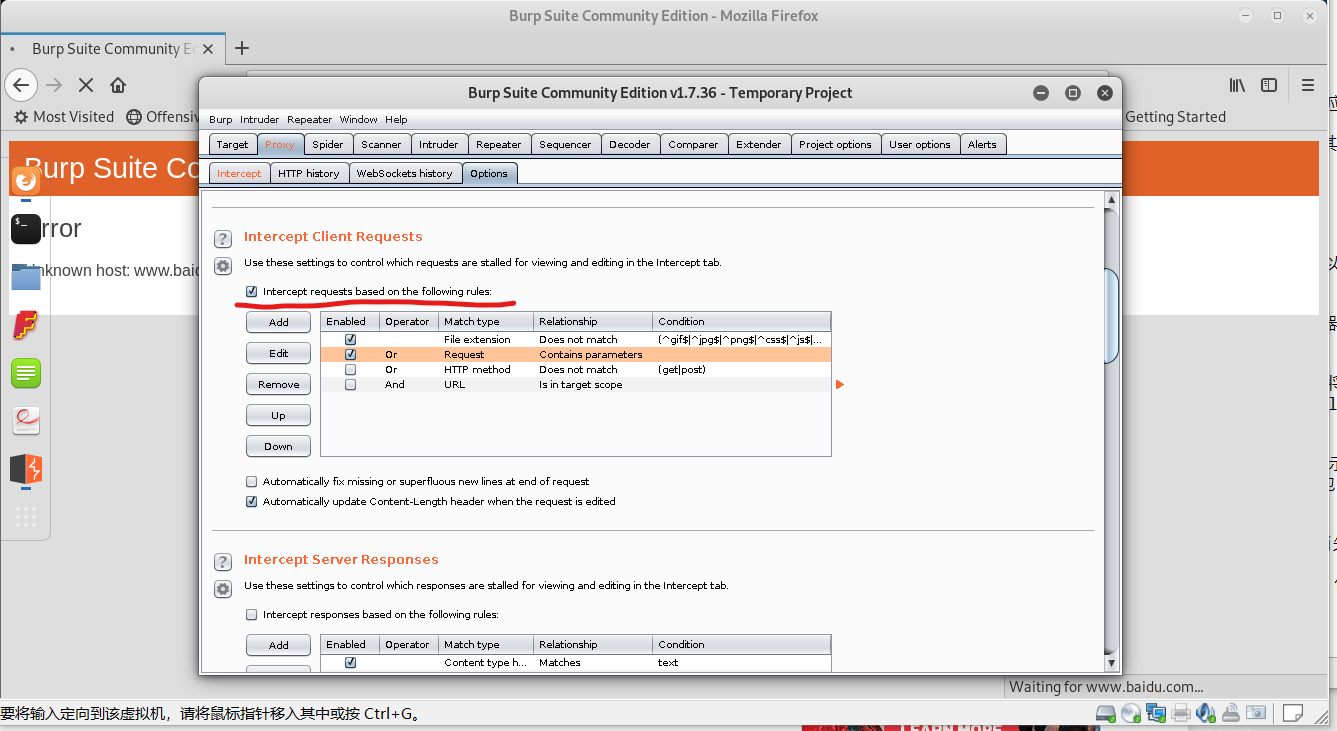Open the Burp menu
The height and width of the screenshot is (731, 1337).
click(220, 119)
